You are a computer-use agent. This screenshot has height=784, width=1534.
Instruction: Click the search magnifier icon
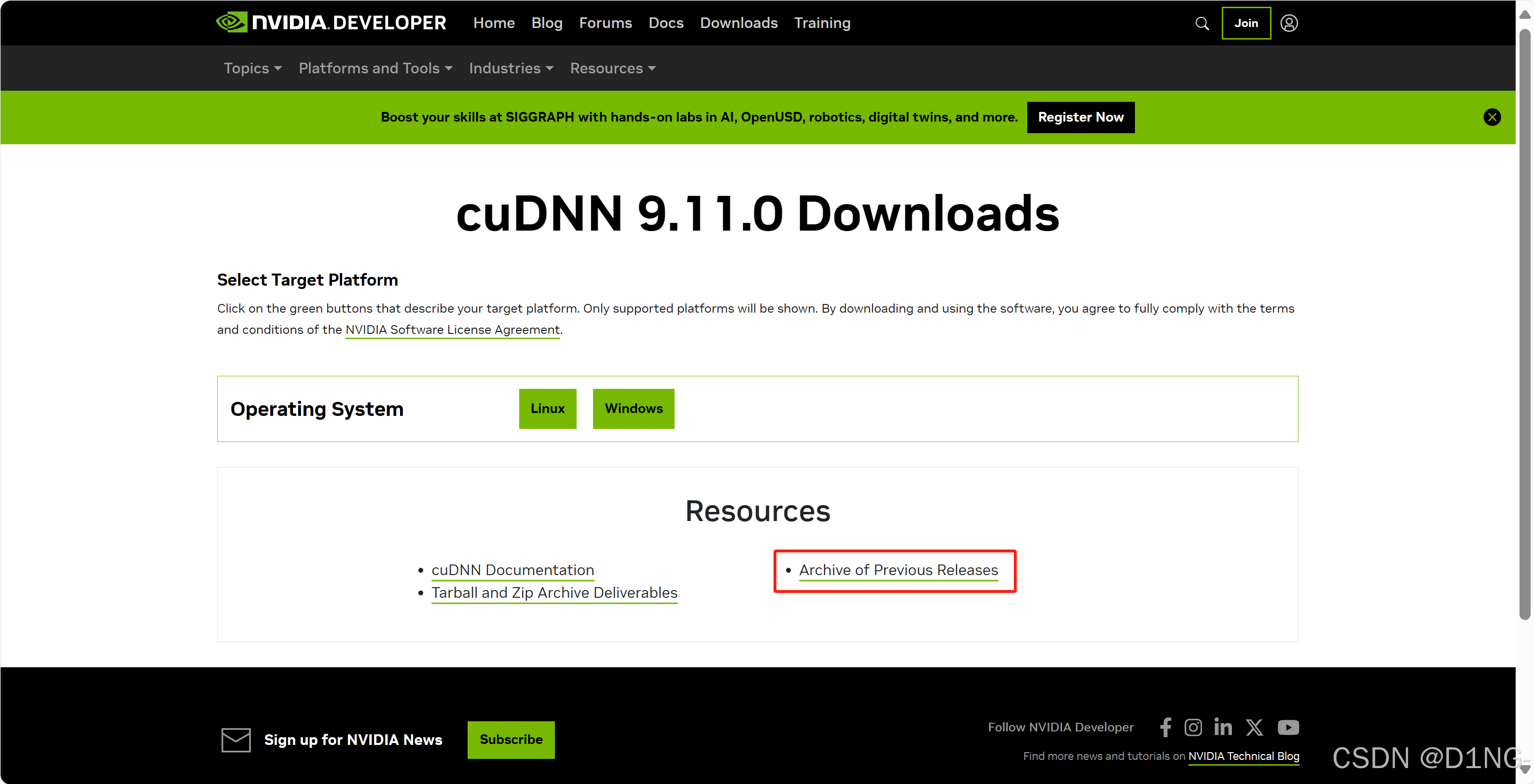pos(1202,23)
